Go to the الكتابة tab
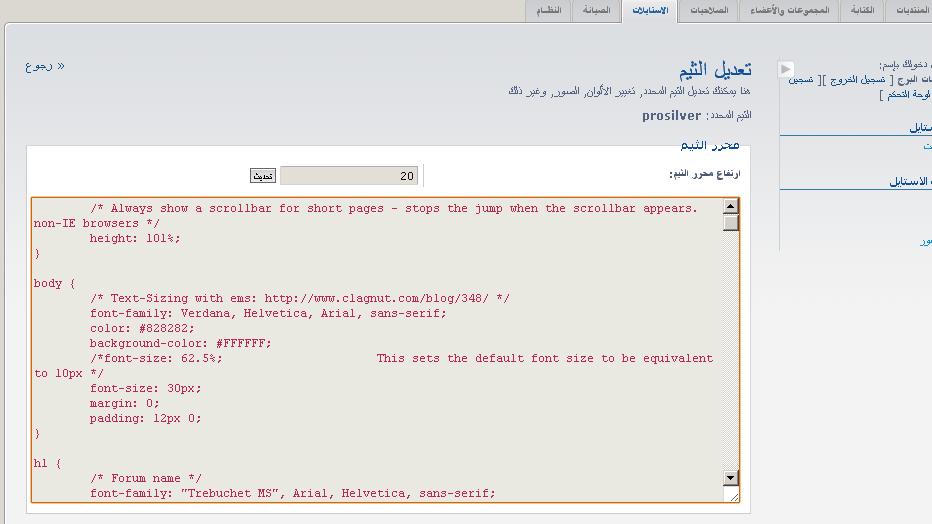The image size is (932, 524). pos(862,11)
